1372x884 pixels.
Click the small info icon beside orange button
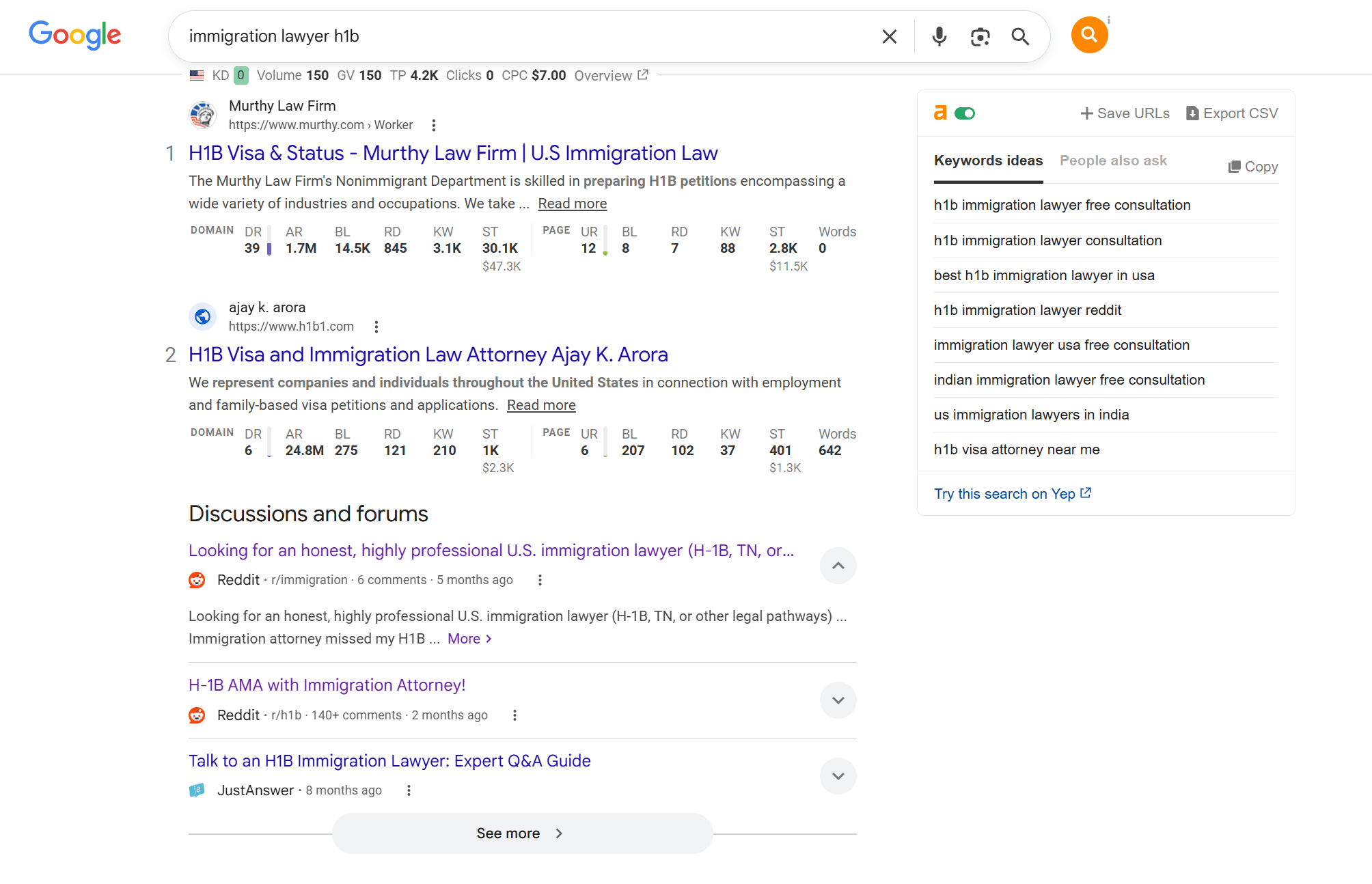(x=1109, y=20)
